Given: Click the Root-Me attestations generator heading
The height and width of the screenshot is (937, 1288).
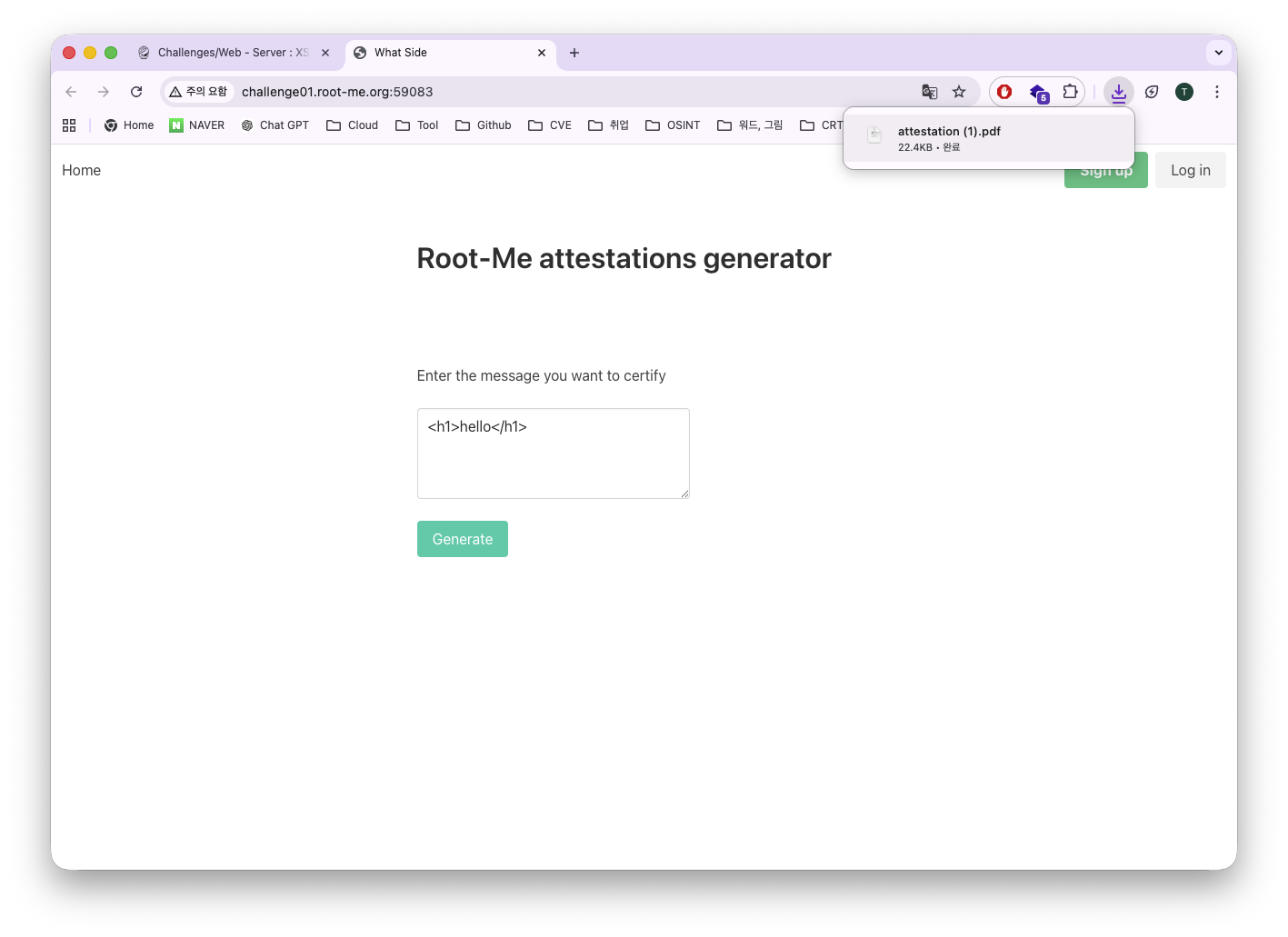Looking at the screenshot, I should [624, 258].
